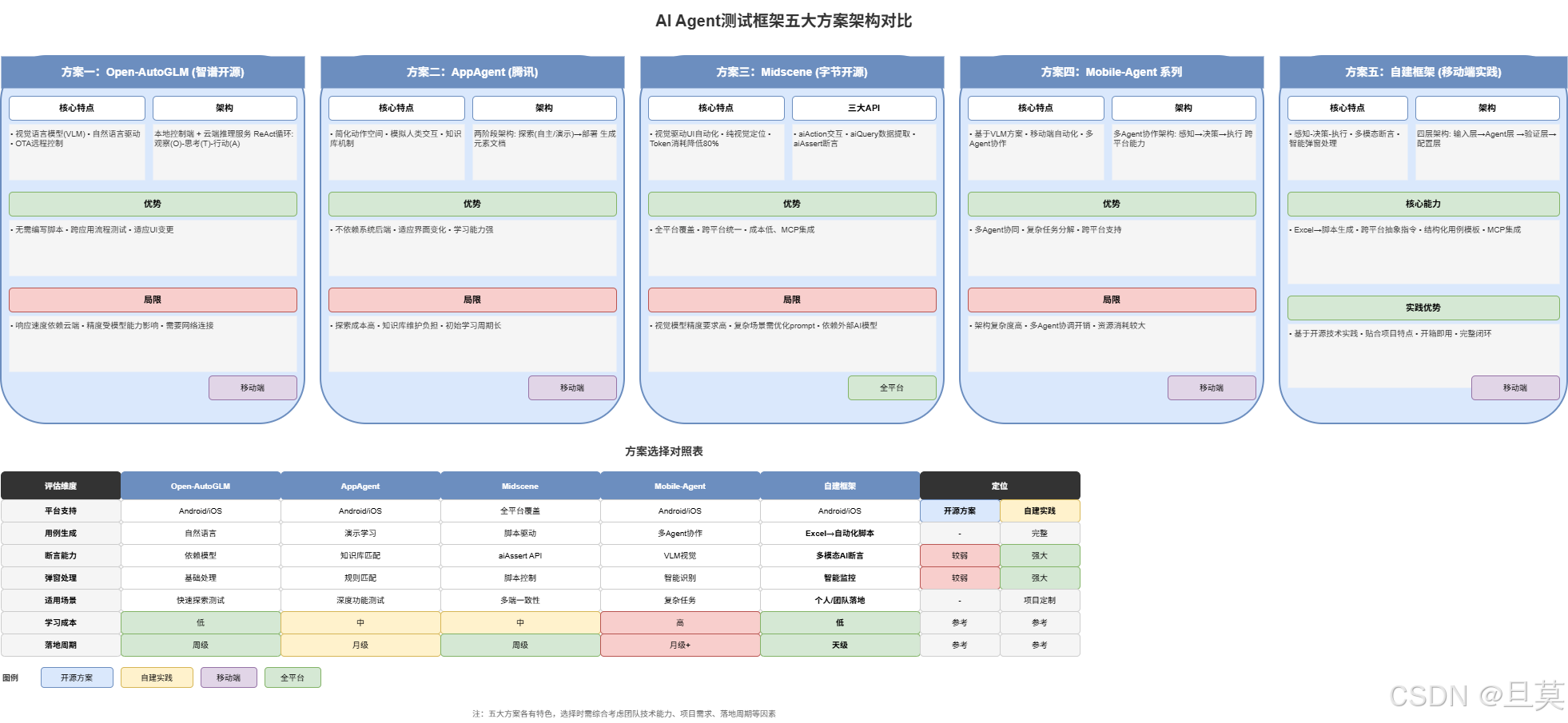Select the 实践优势 bar in 自建框架 card

point(1423,308)
